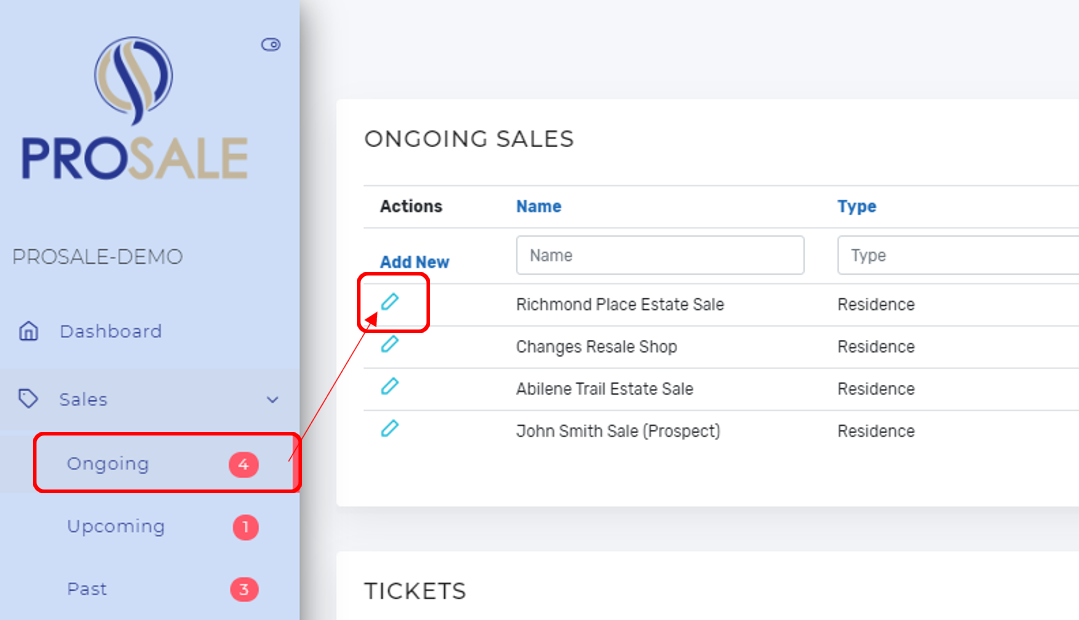The width and height of the screenshot is (1079, 620).
Task: Click the Sales tag icon
Action: pos(28,398)
